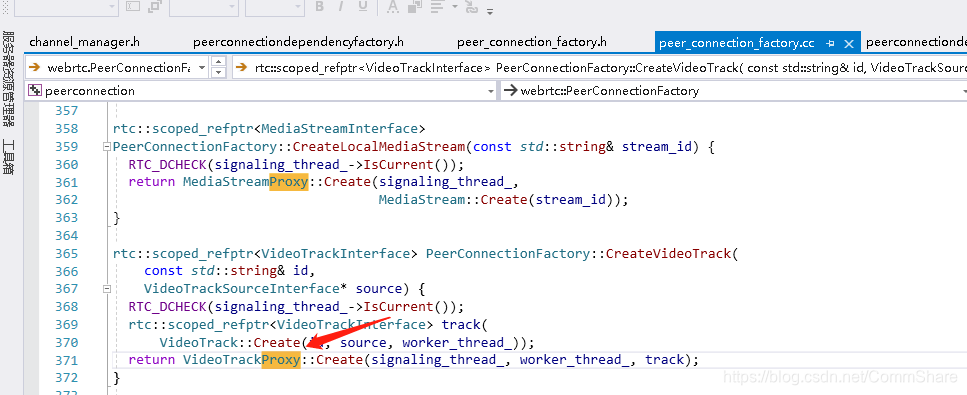Click line number 370
Viewport: 967px width, 395px height.
67,343
